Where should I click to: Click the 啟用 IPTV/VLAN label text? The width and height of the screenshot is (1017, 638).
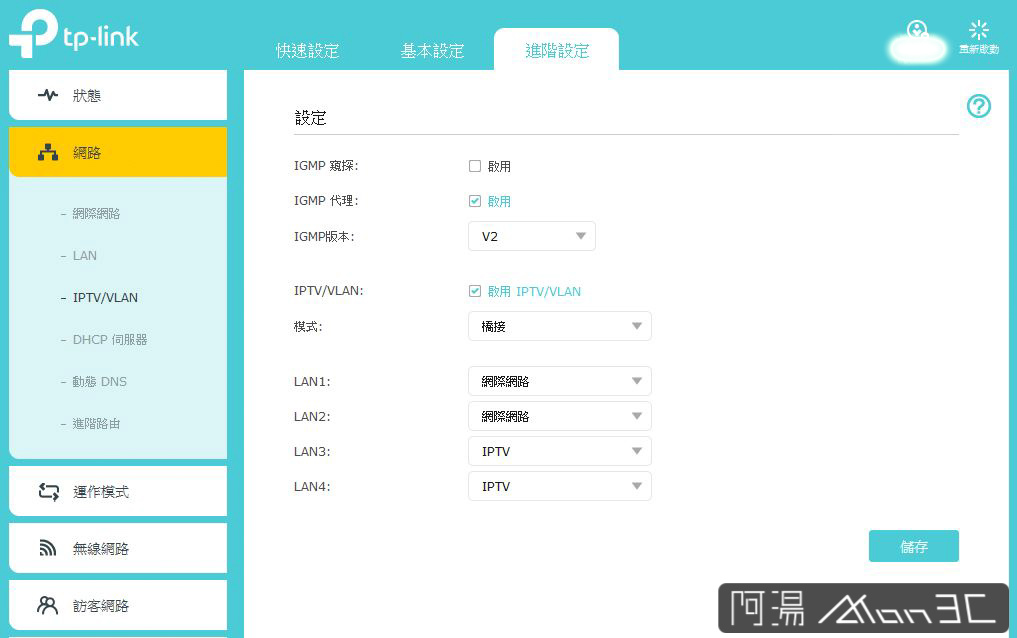(x=534, y=291)
